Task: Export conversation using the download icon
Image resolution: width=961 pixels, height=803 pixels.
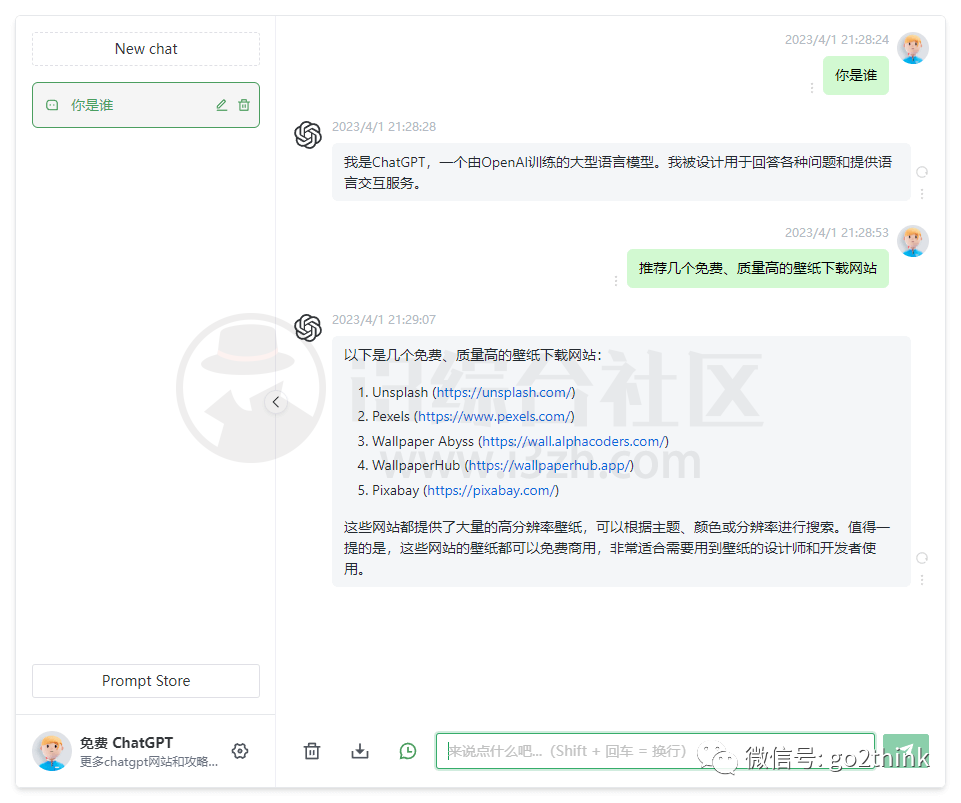Action: tap(360, 751)
